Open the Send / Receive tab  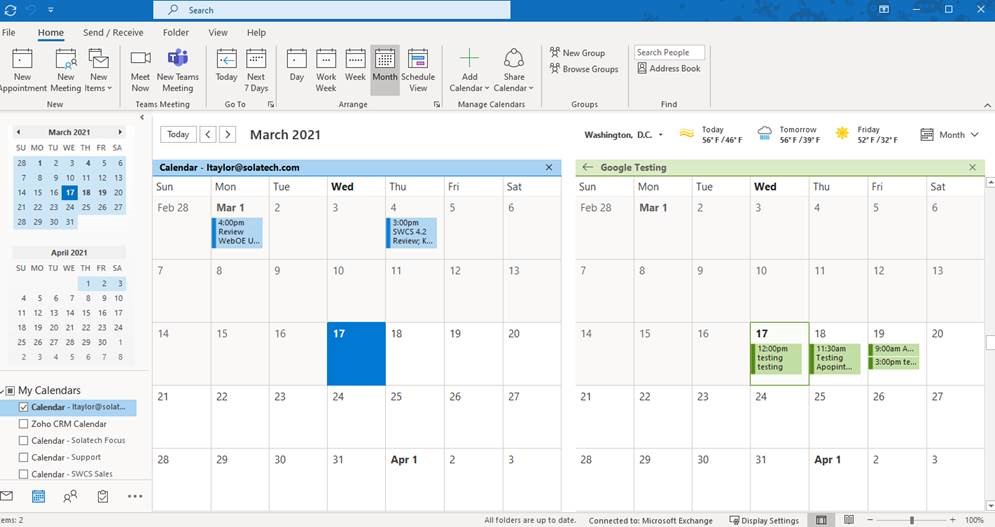click(x=113, y=32)
